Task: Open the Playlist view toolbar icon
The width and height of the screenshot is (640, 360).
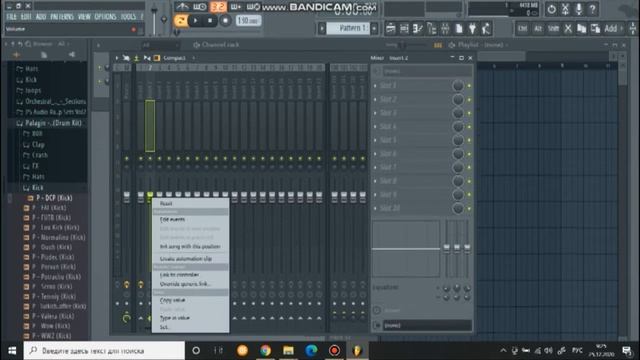Action: 391,28
